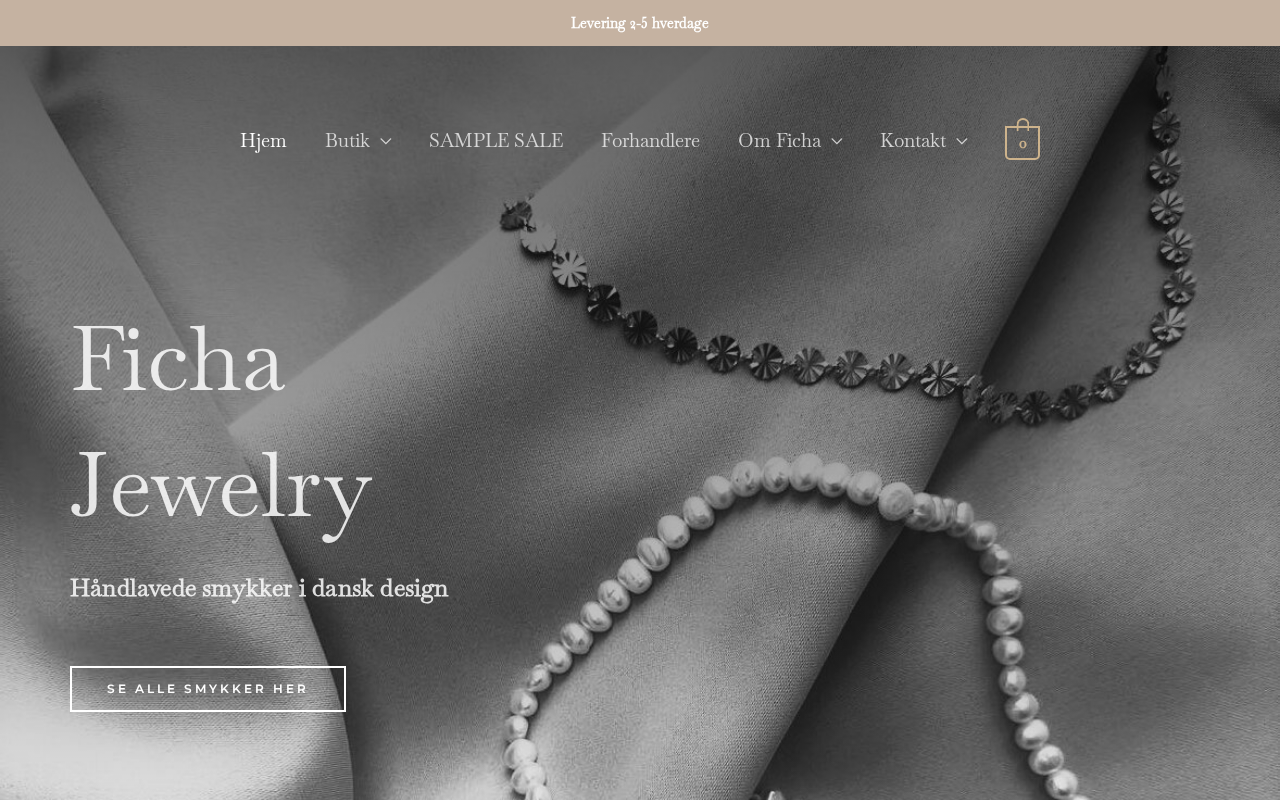Click the Håndlavede smykker i dansk design subtitle

pos(259,588)
